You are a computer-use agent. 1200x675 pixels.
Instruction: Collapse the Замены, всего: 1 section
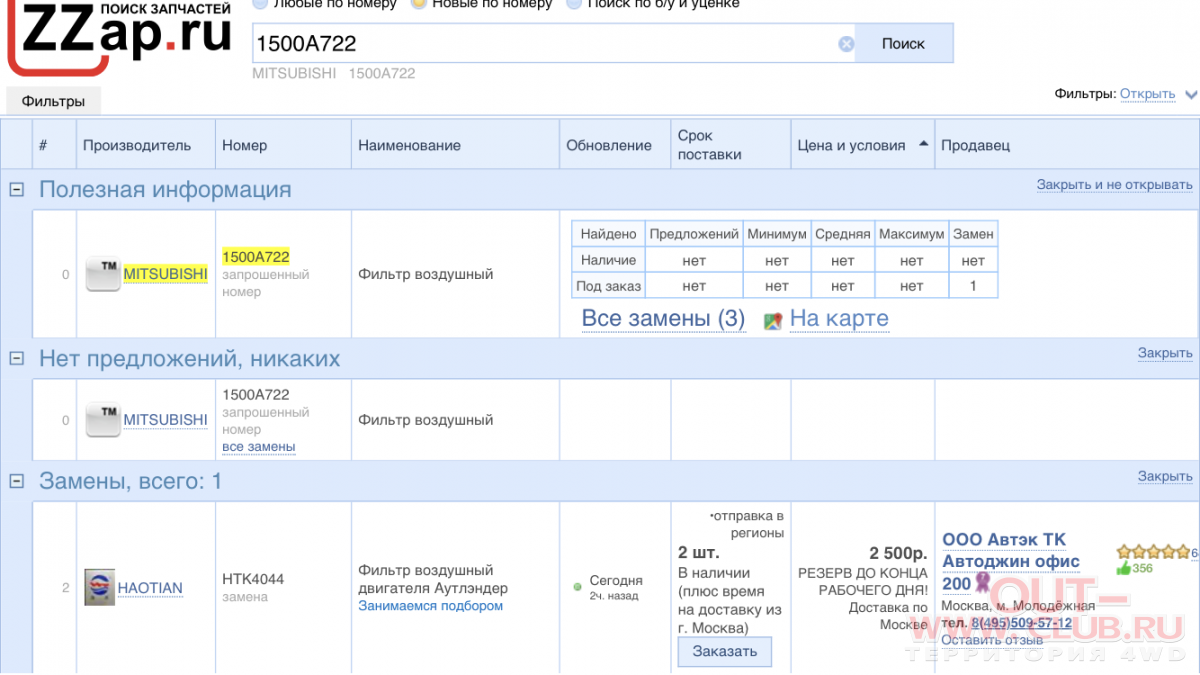tap(16, 481)
